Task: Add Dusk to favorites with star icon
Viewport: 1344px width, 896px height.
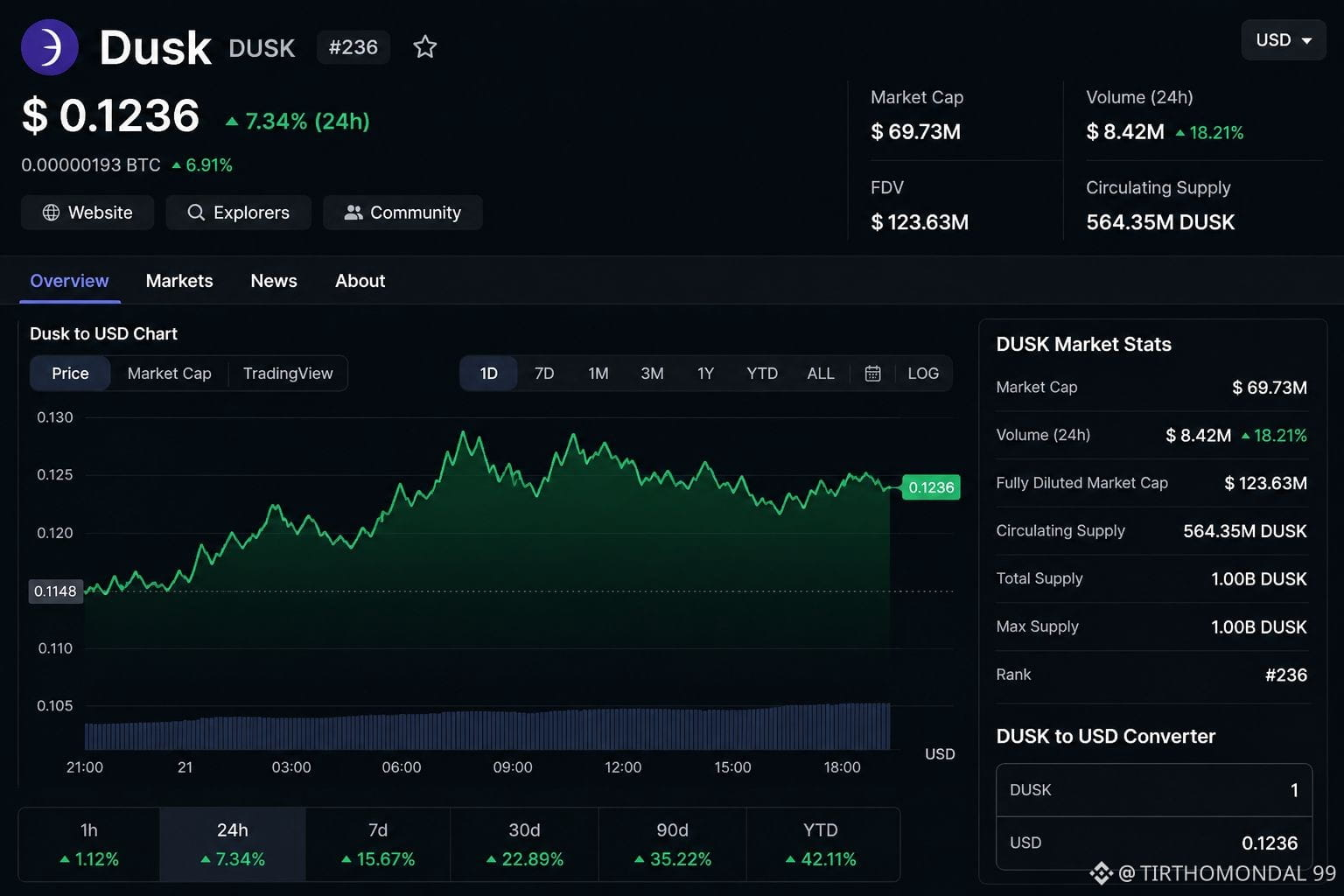Action: point(425,47)
